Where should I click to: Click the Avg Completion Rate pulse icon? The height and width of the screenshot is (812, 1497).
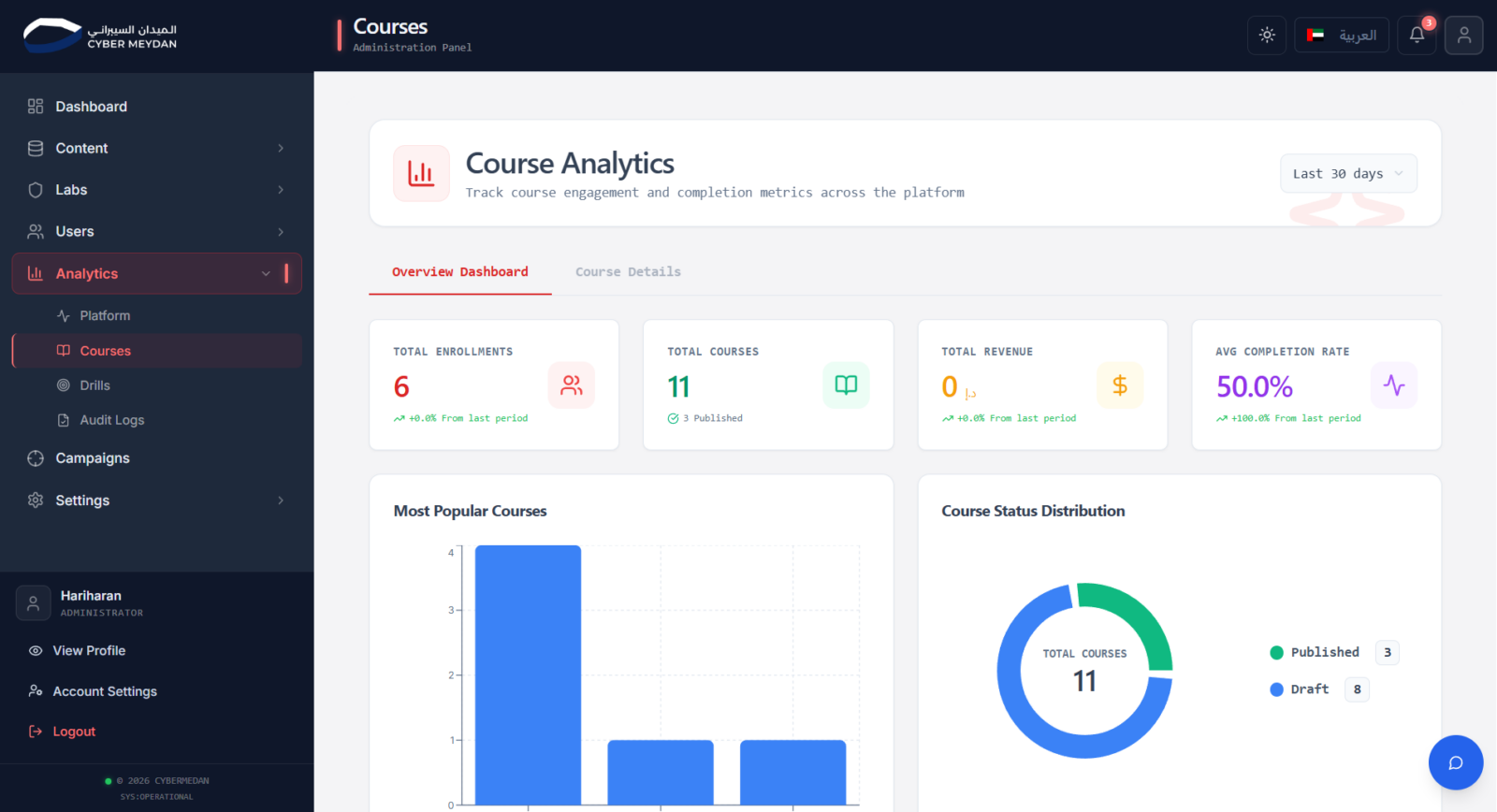[x=1394, y=385]
